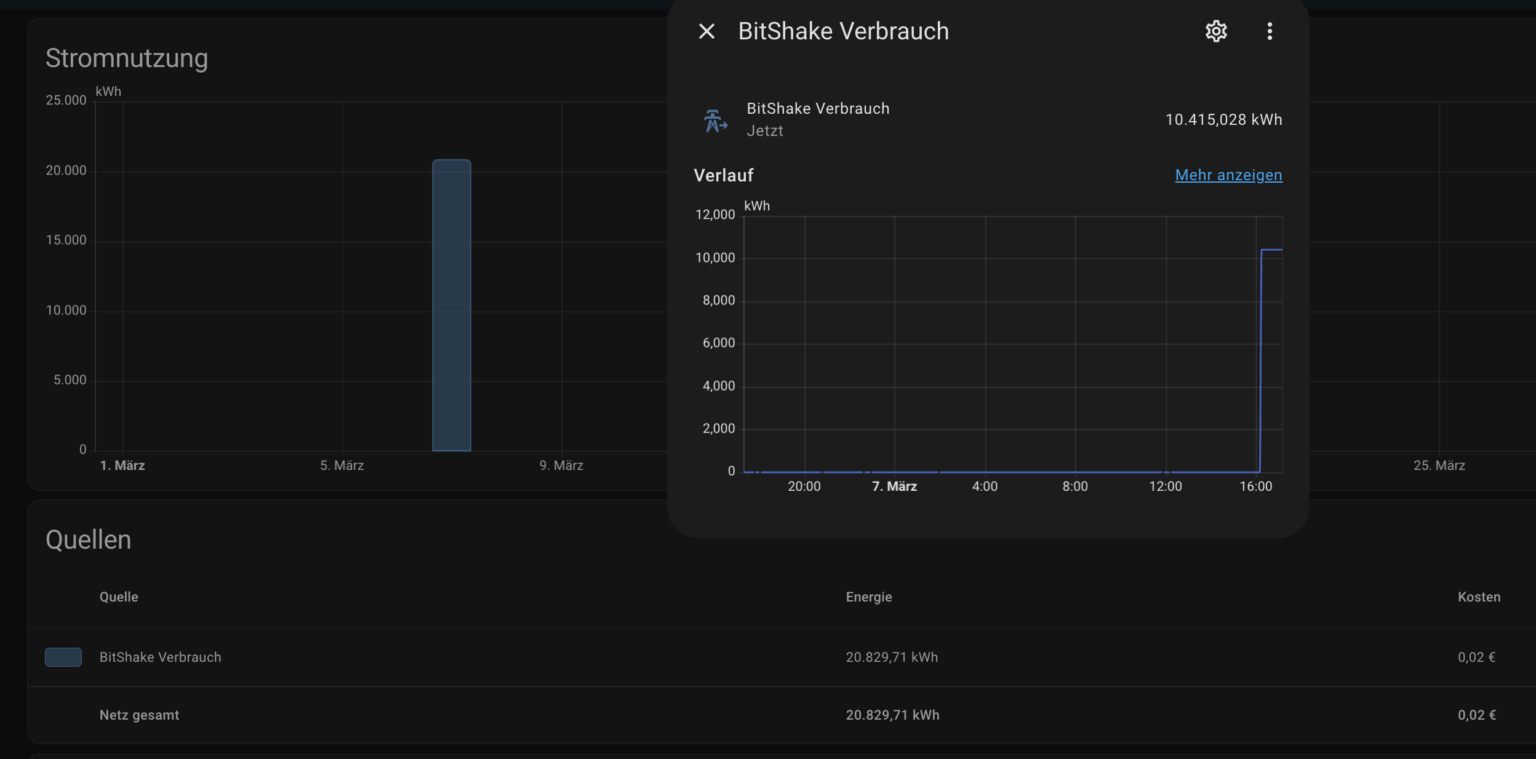Close the BitShake Verbrauch dialog
The image size is (1536, 759).
706,31
